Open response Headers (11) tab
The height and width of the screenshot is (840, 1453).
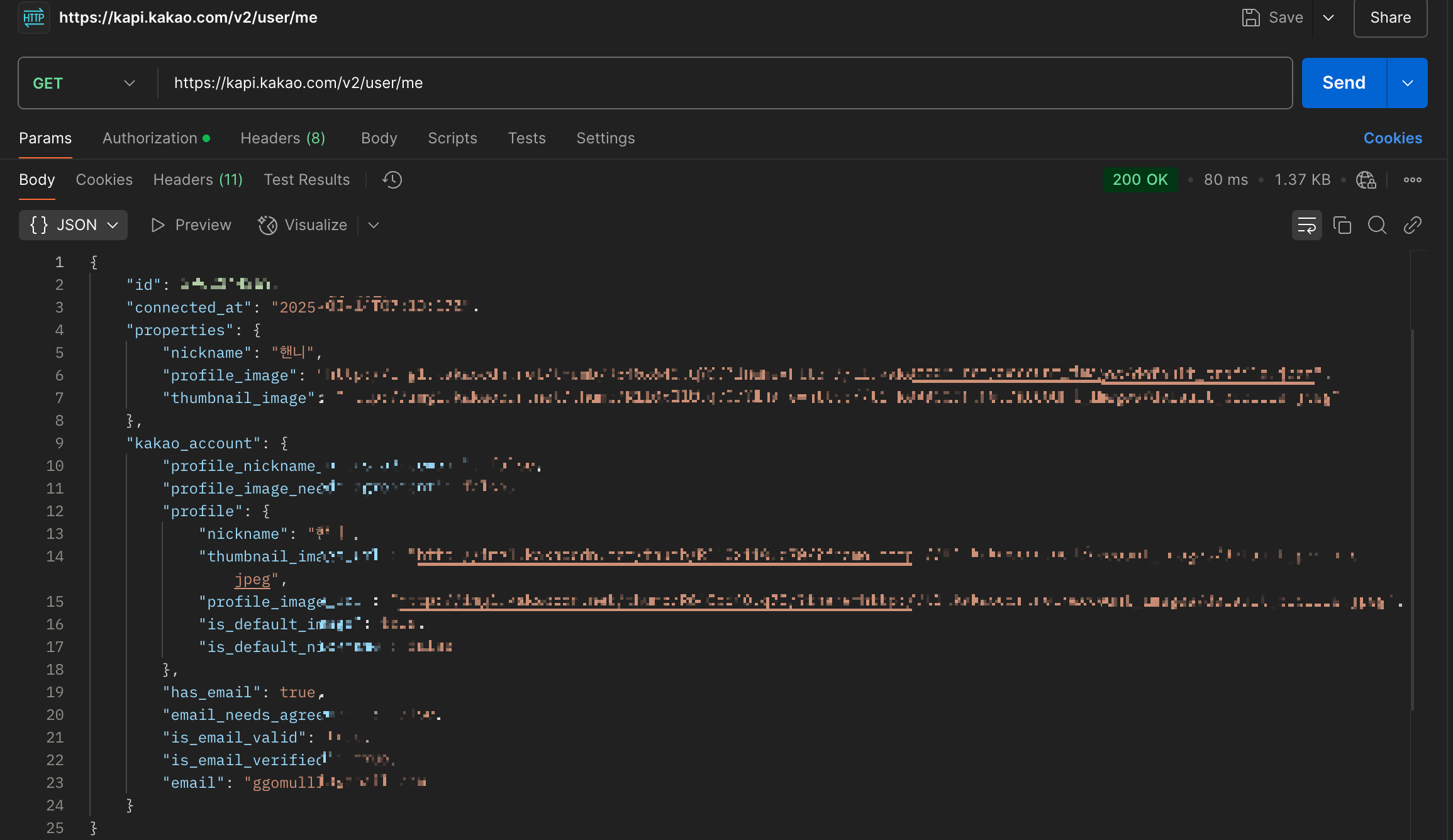198,180
